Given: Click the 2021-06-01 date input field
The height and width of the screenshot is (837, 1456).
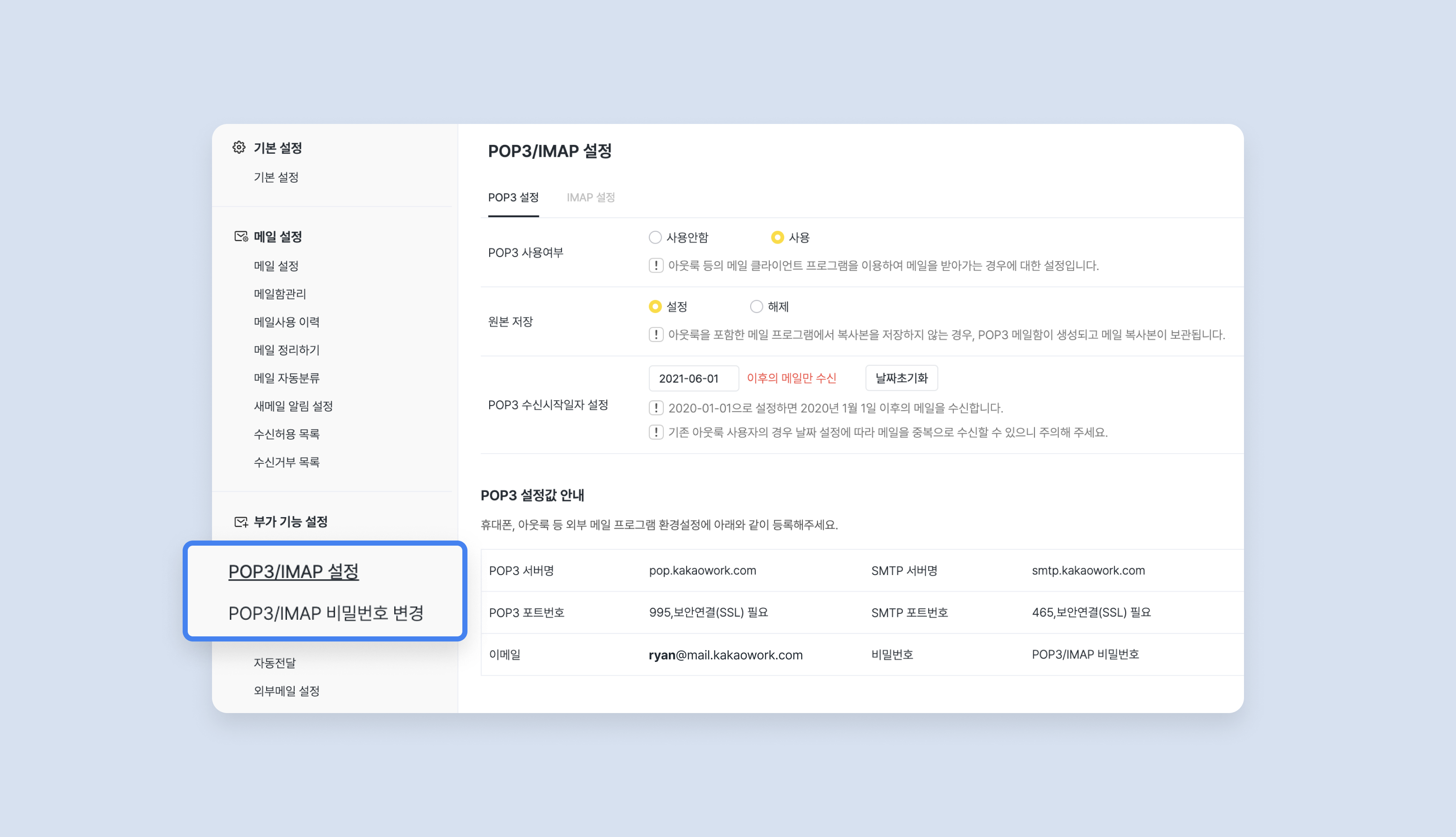Looking at the screenshot, I should [693, 378].
